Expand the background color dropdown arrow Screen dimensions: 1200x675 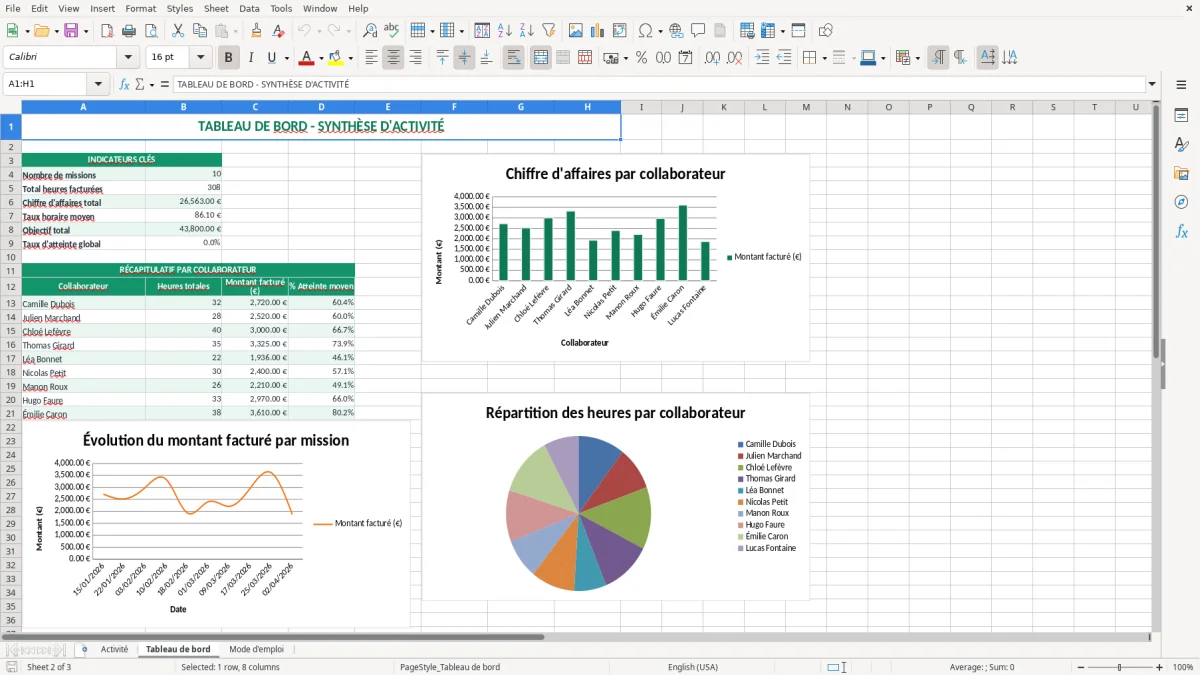[x=351, y=58]
